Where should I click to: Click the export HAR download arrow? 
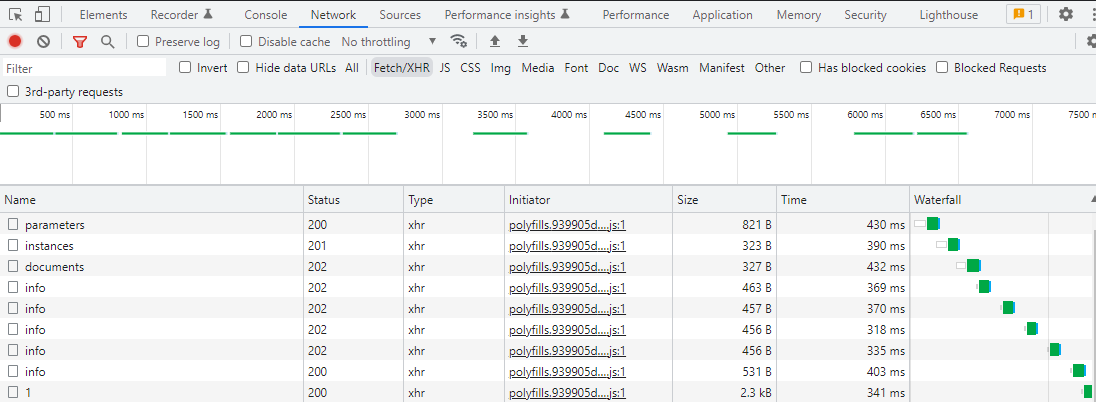tap(522, 41)
